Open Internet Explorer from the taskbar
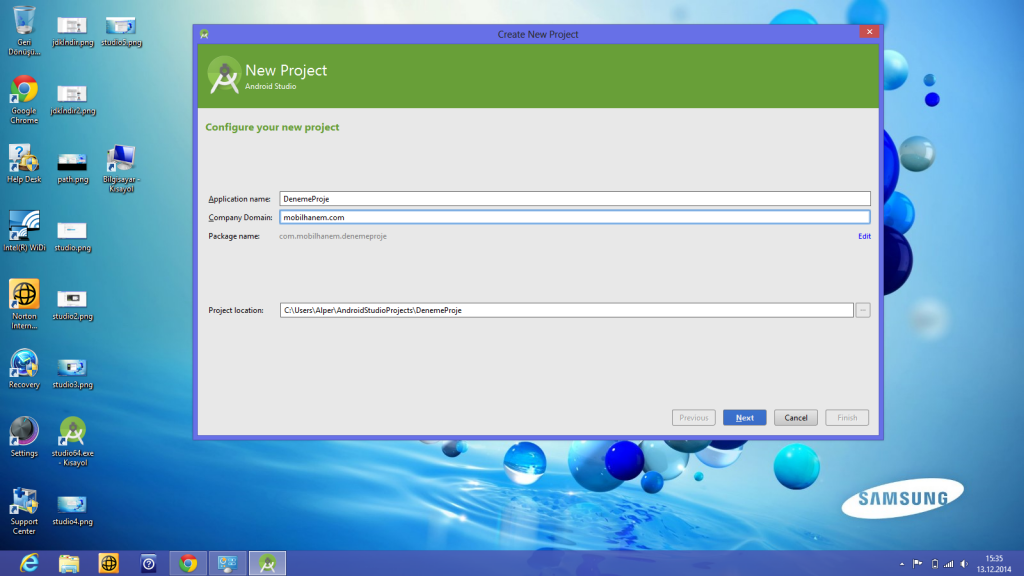1024x576 pixels. 30,563
